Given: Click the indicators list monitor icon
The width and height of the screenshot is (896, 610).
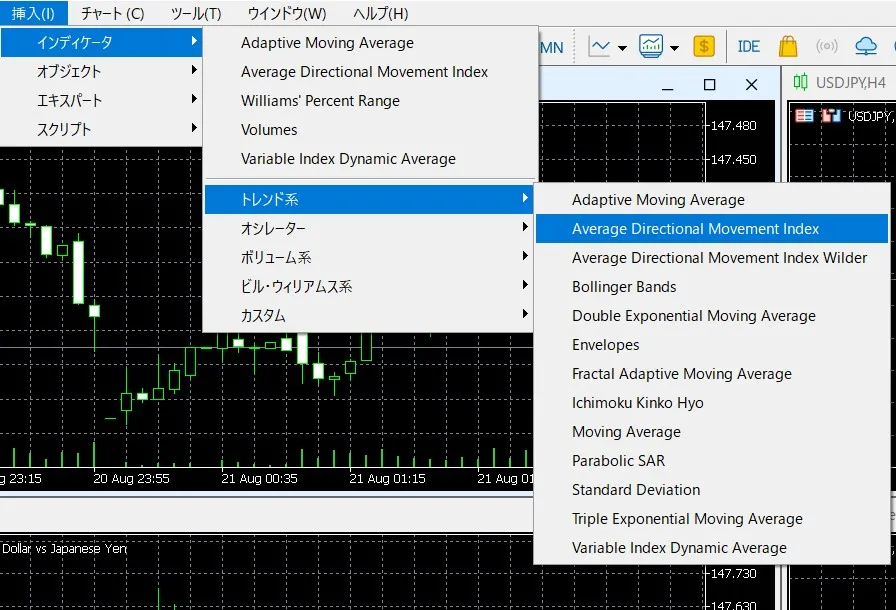Looking at the screenshot, I should (x=651, y=47).
